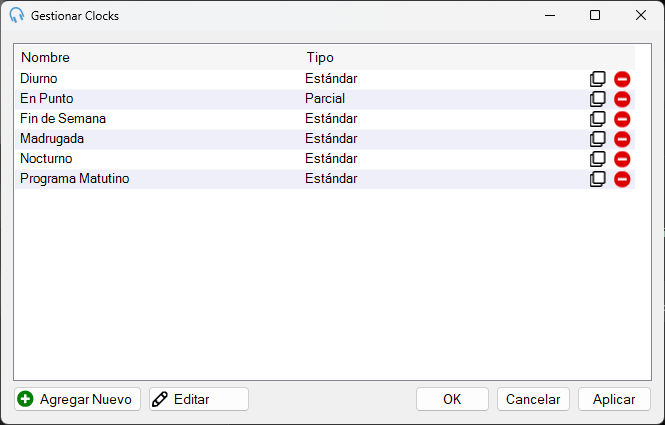
Task: Delete the Fin de Semana clock
Action: [622, 119]
